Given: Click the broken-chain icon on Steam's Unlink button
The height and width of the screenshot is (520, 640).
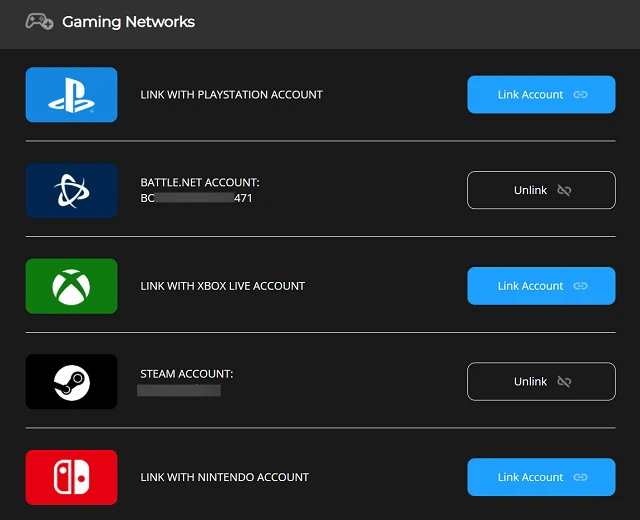Looking at the screenshot, I should pos(564,381).
